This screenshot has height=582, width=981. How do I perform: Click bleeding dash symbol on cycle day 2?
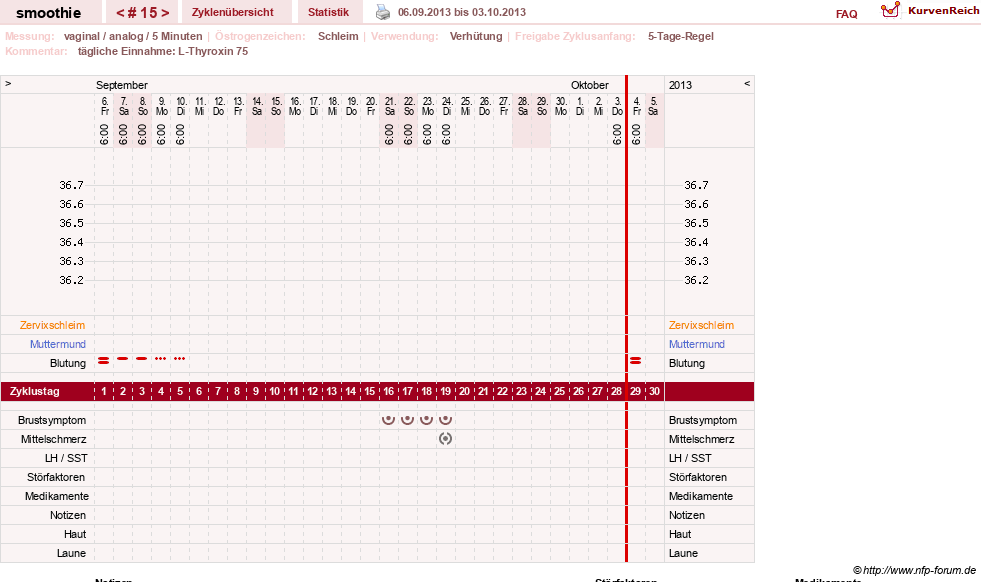tap(123, 359)
